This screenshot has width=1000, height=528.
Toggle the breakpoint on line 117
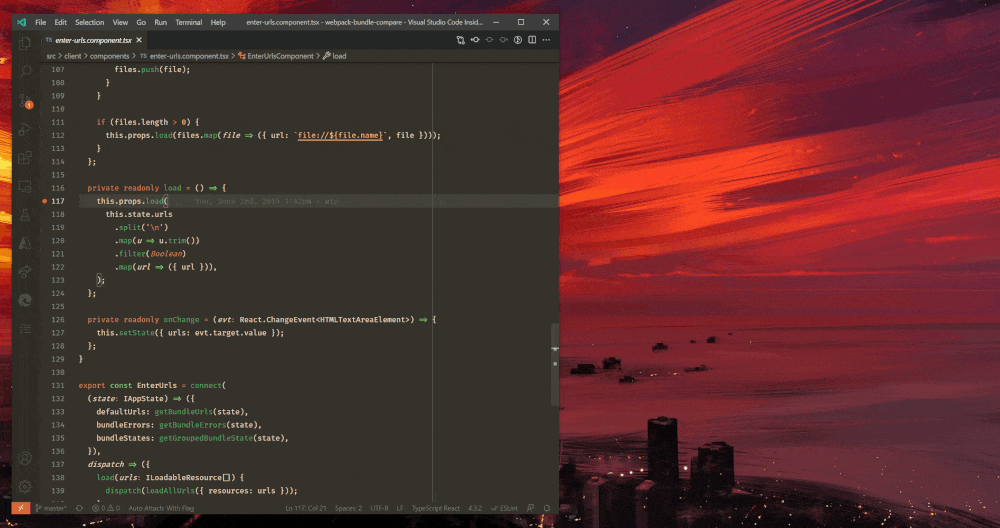click(46, 201)
